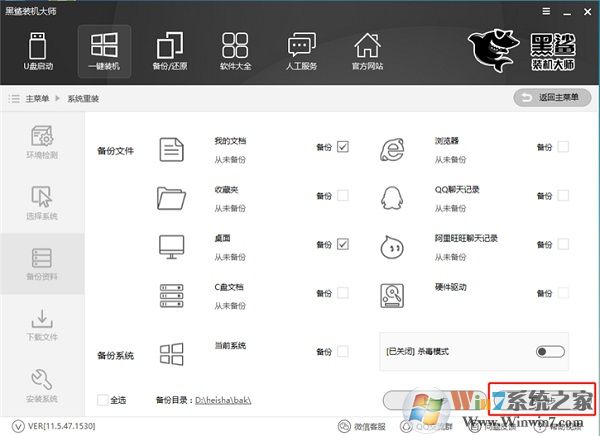Click the version check icon in status bar

(18, 426)
